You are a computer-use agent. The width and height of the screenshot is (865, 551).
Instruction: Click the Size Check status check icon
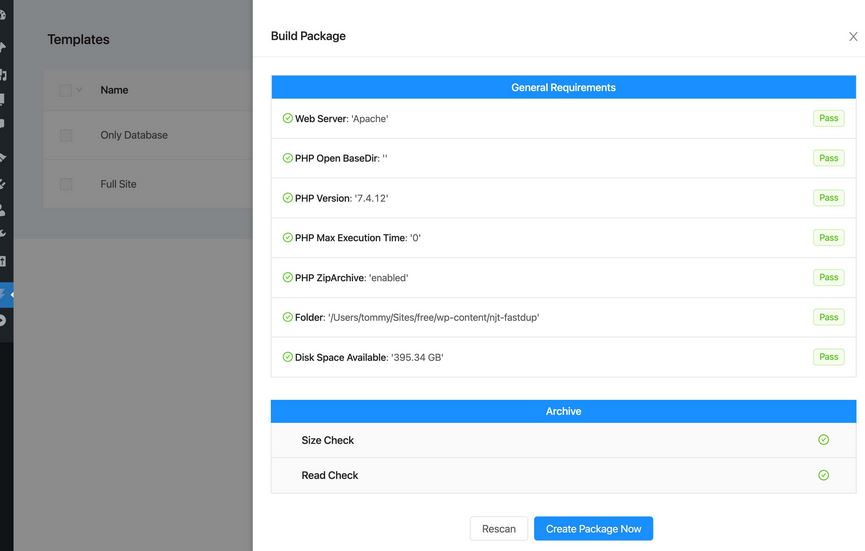(823, 440)
